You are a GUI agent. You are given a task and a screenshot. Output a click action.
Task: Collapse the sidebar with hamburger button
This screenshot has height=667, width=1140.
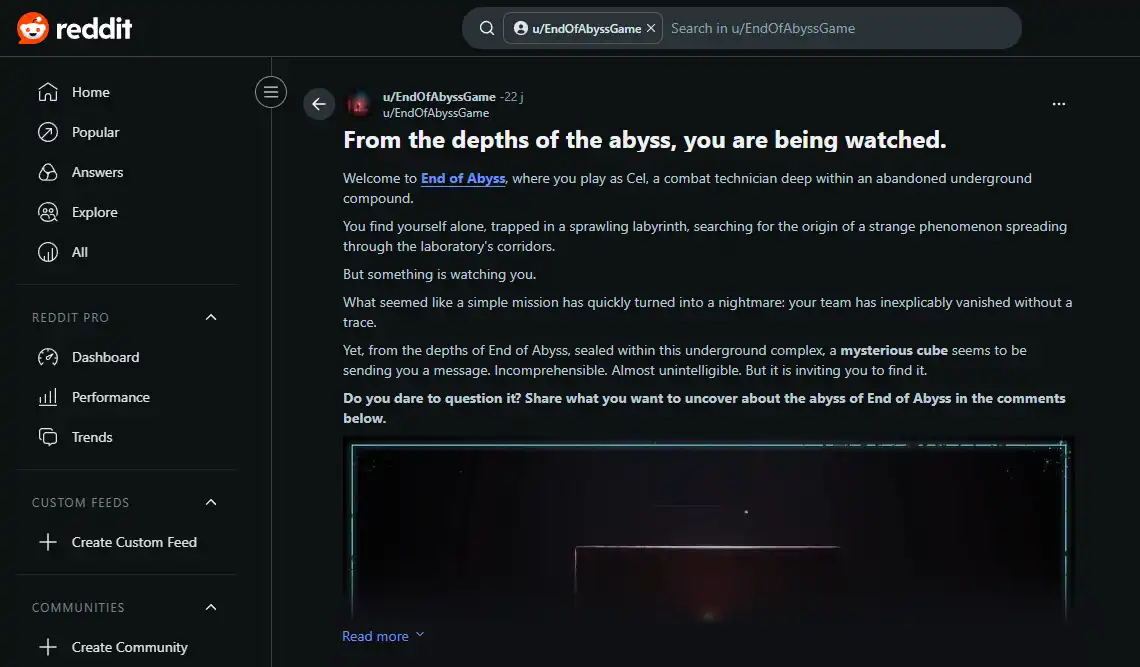pos(270,92)
